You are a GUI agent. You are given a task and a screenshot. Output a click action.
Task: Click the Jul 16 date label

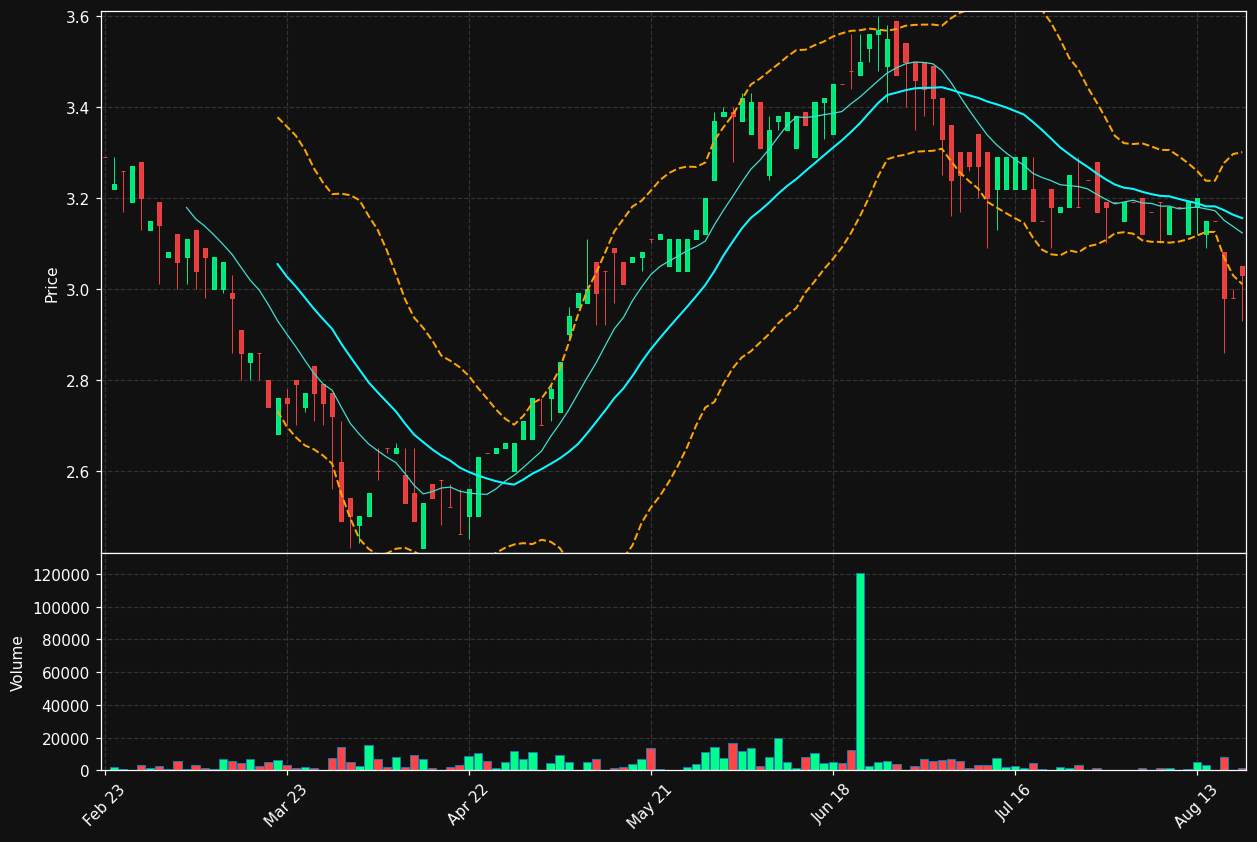[x=1014, y=805]
